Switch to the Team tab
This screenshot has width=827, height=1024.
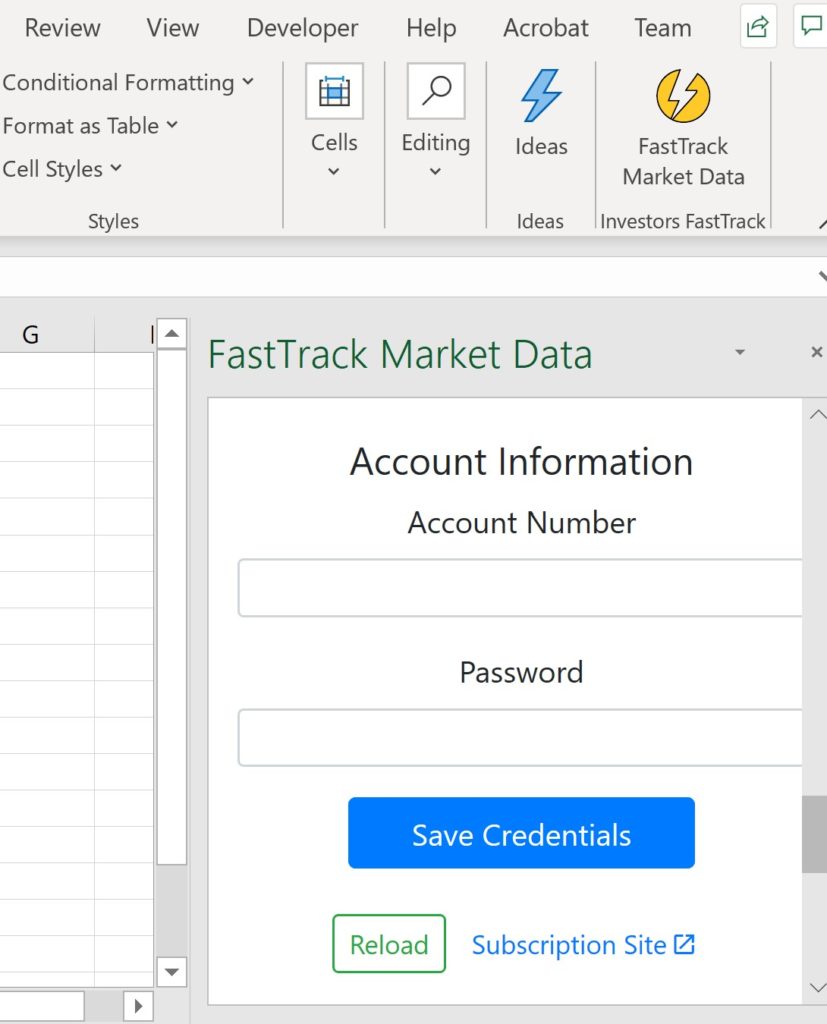click(x=662, y=28)
